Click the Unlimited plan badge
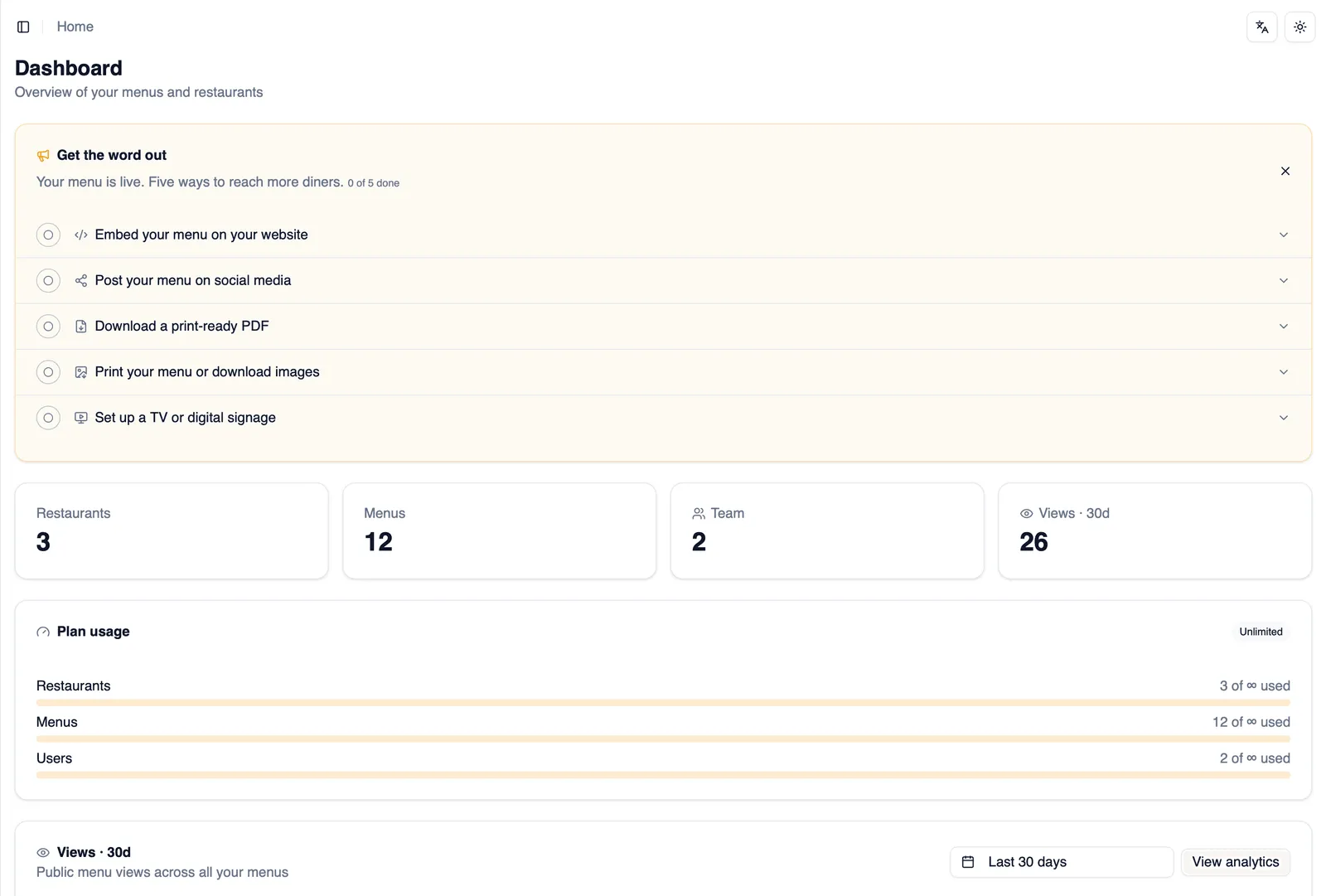Viewport: 1326px width, 896px height. (x=1261, y=632)
